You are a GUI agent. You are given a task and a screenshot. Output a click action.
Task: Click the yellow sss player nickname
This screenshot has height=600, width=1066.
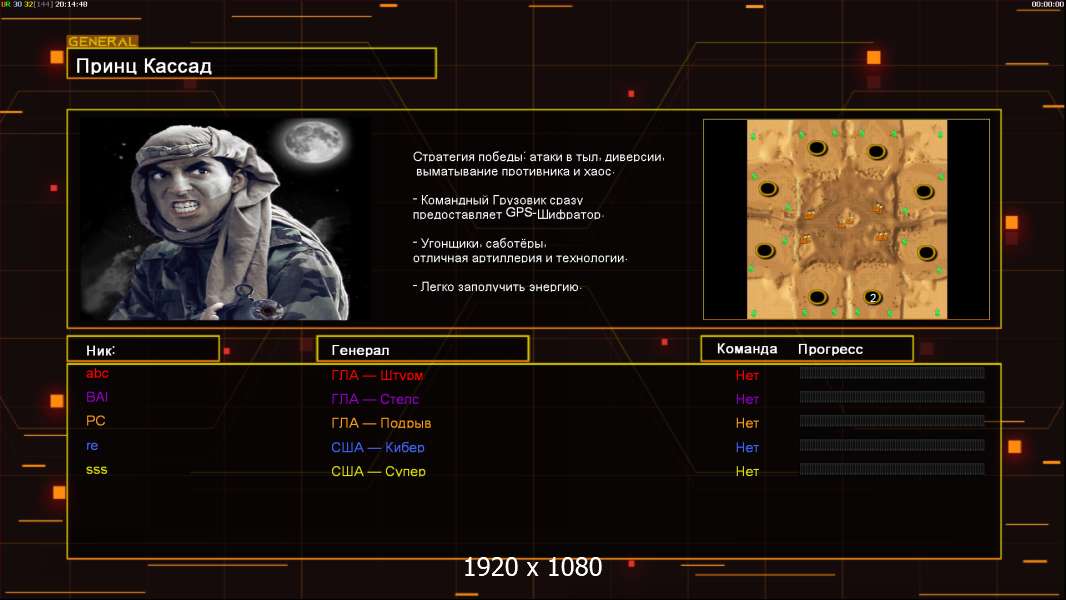[97, 470]
